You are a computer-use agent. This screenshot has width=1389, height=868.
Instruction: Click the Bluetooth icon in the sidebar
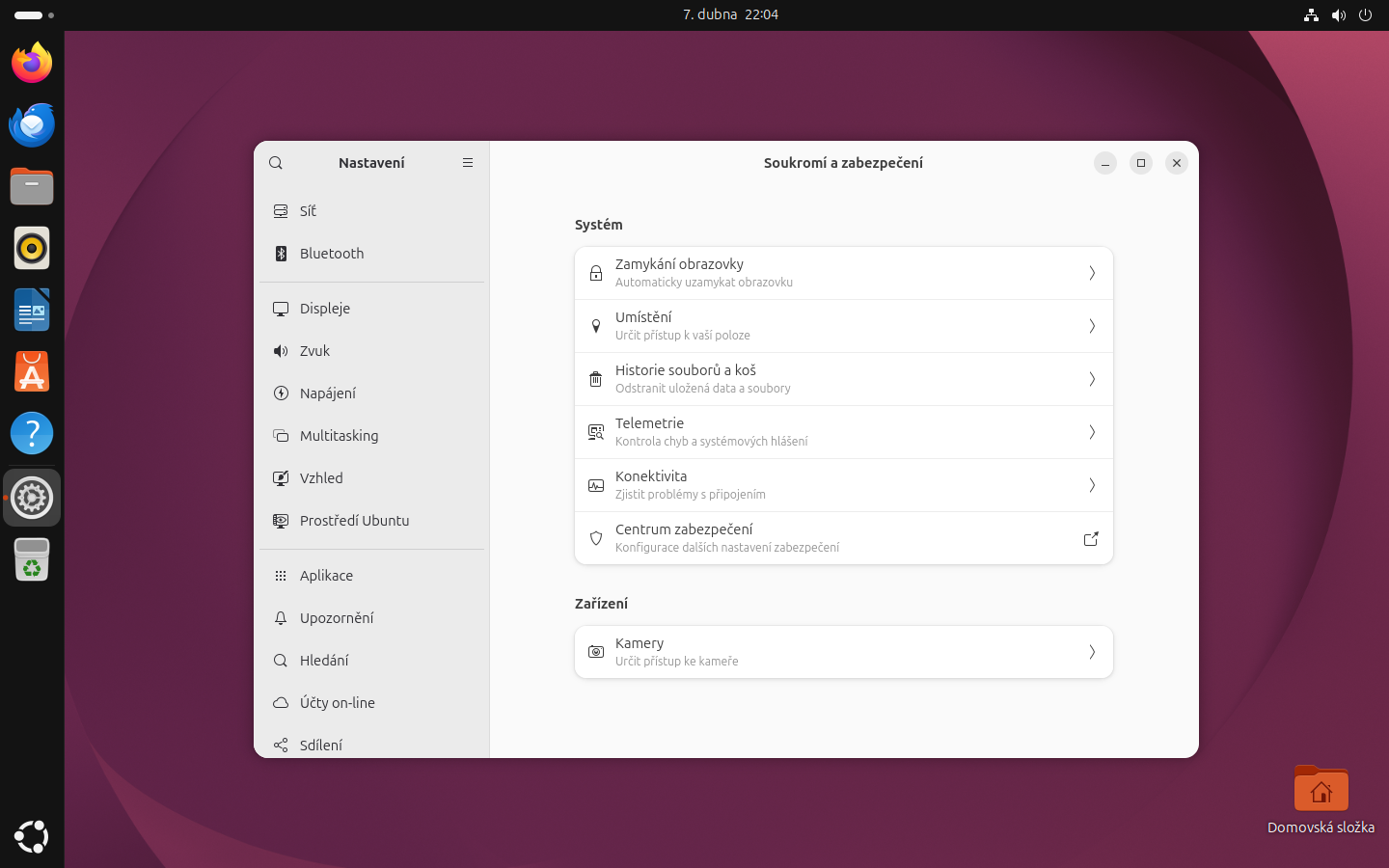pos(281,254)
